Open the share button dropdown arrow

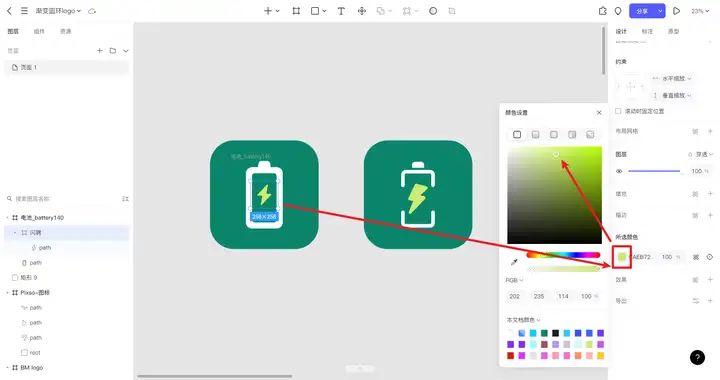tap(660, 11)
